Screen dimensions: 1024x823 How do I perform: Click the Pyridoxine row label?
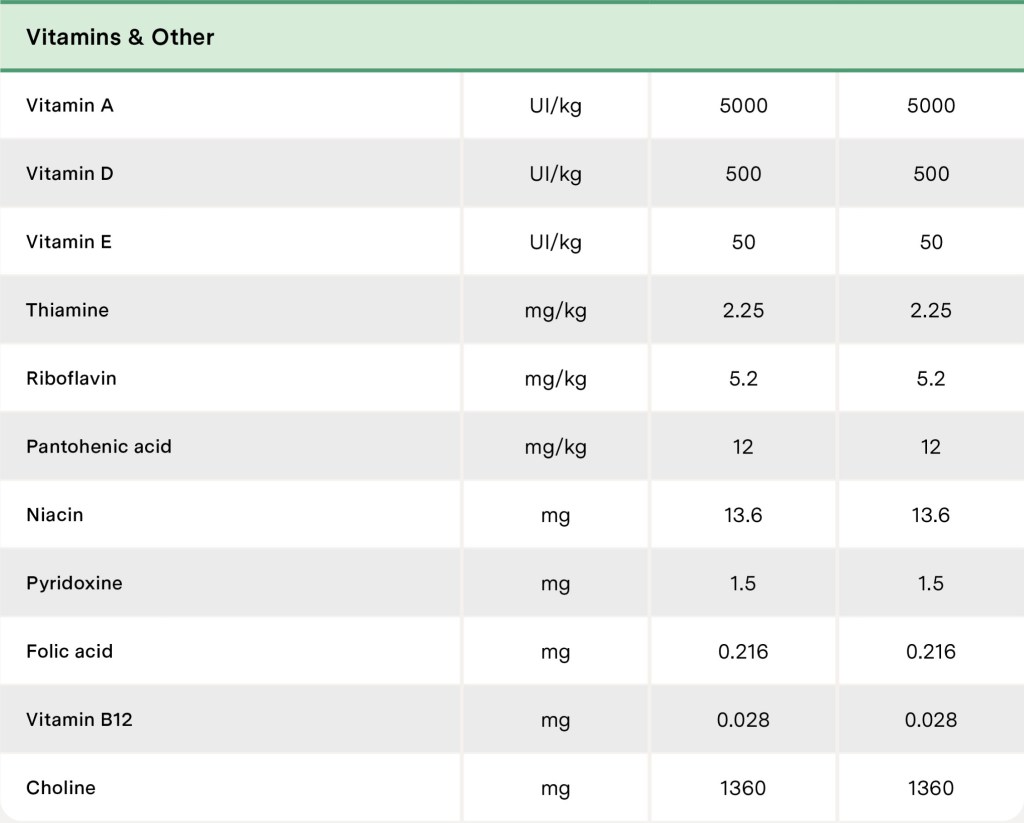pyautogui.click(x=74, y=583)
